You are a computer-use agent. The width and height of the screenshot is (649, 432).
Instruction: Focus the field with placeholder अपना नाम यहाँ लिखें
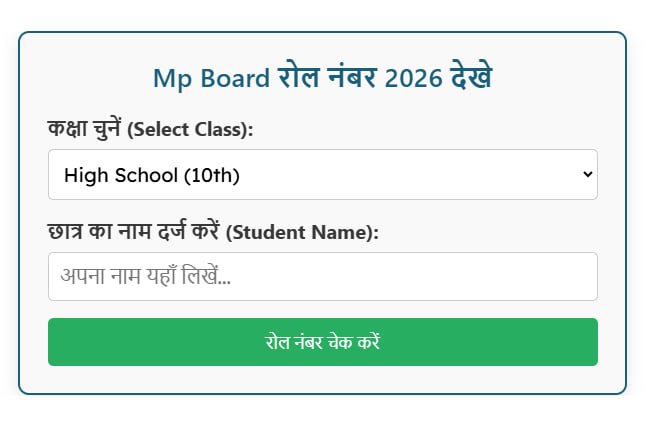tap(322, 276)
